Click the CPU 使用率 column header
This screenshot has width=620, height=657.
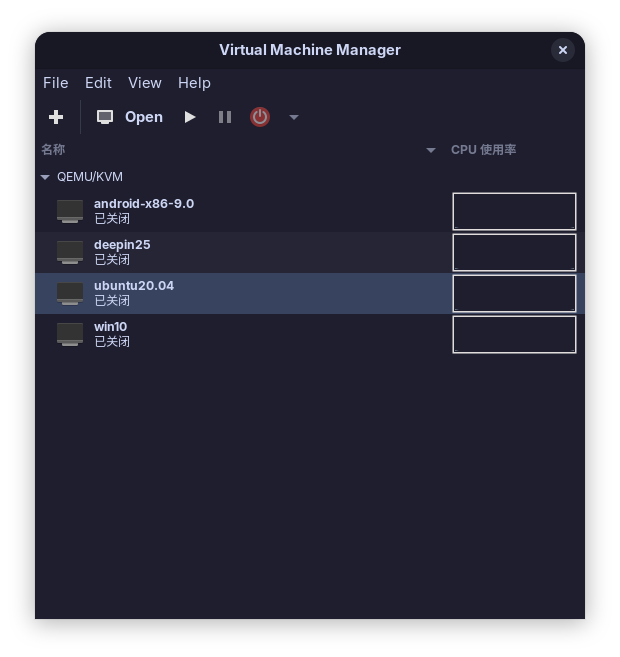pos(483,150)
